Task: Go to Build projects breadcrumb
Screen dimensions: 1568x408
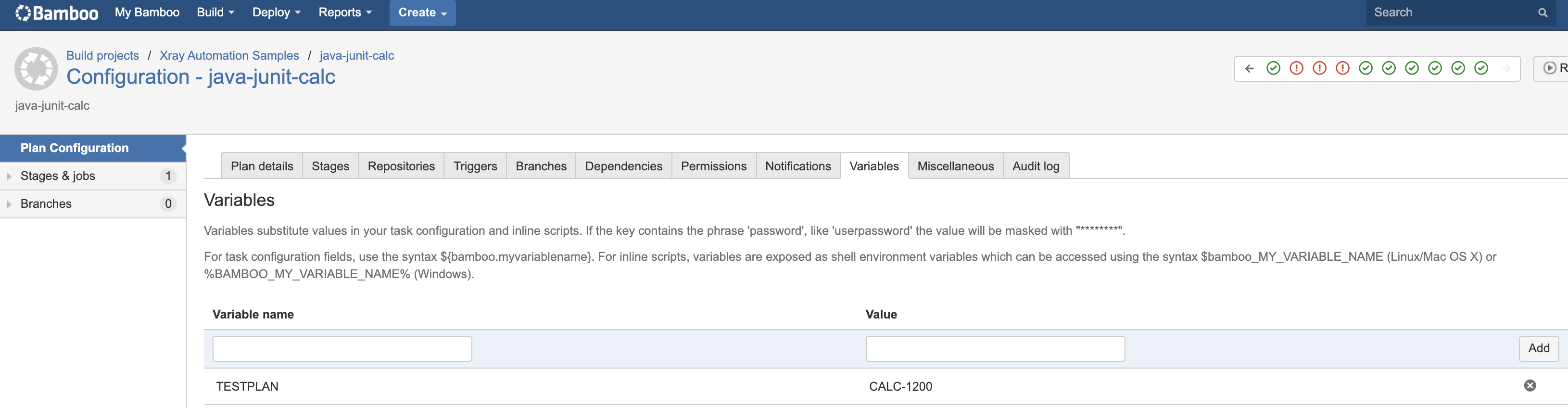Action: point(102,55)
